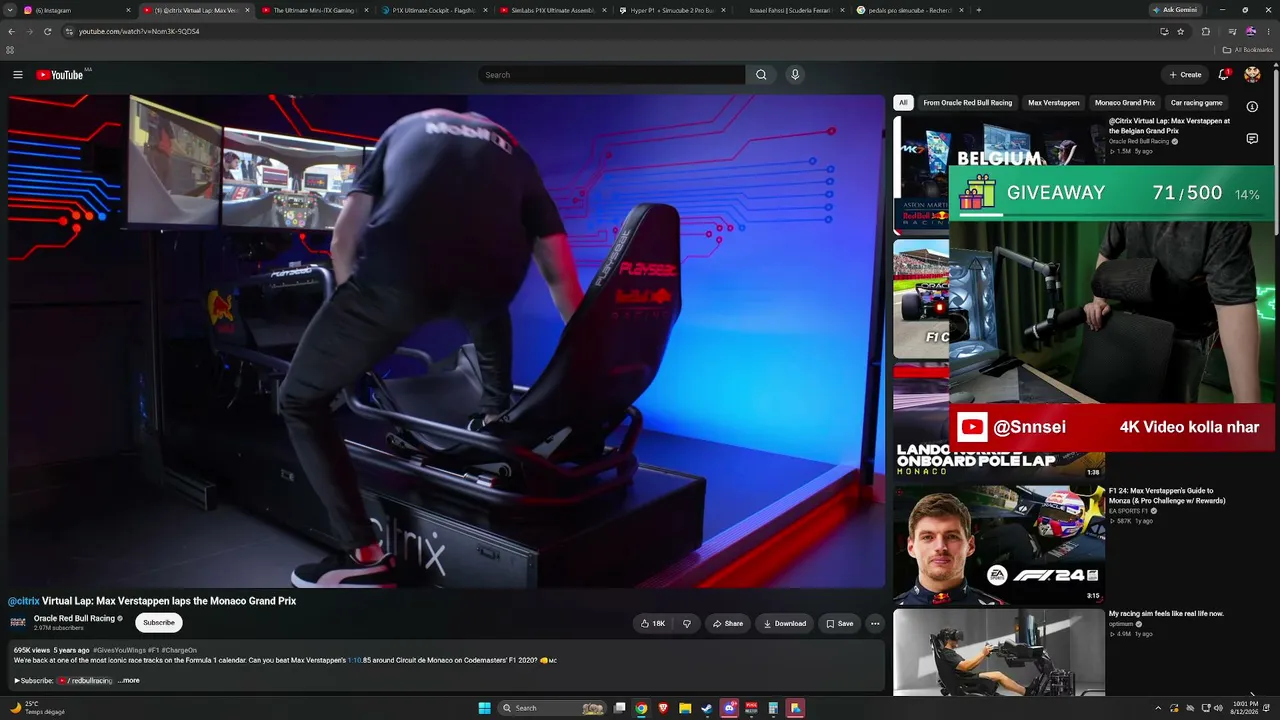1280x720 pixels.
Task: Open the YouTube guide hamburger menu
Action: (17, 75)
